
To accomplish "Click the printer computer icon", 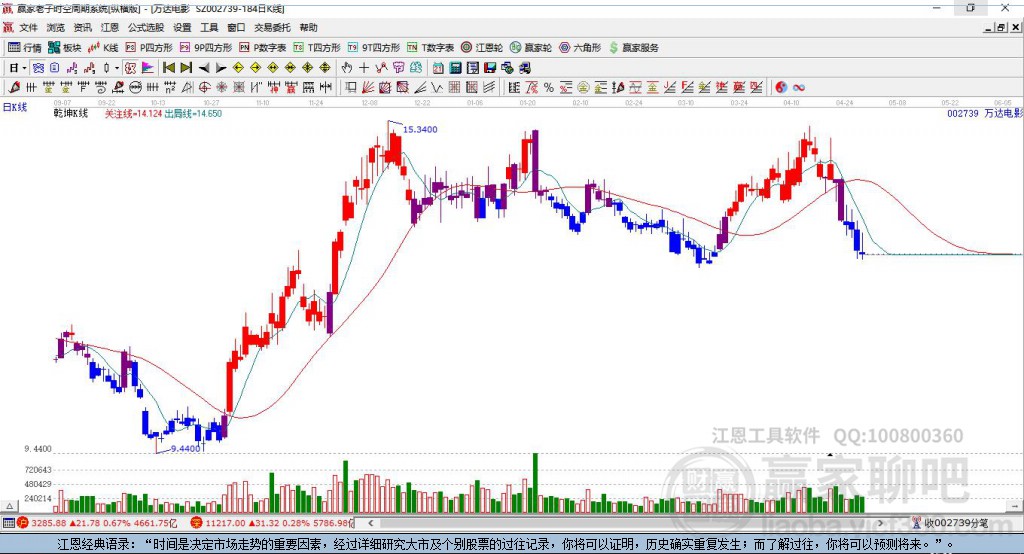I will pos(524,68).
